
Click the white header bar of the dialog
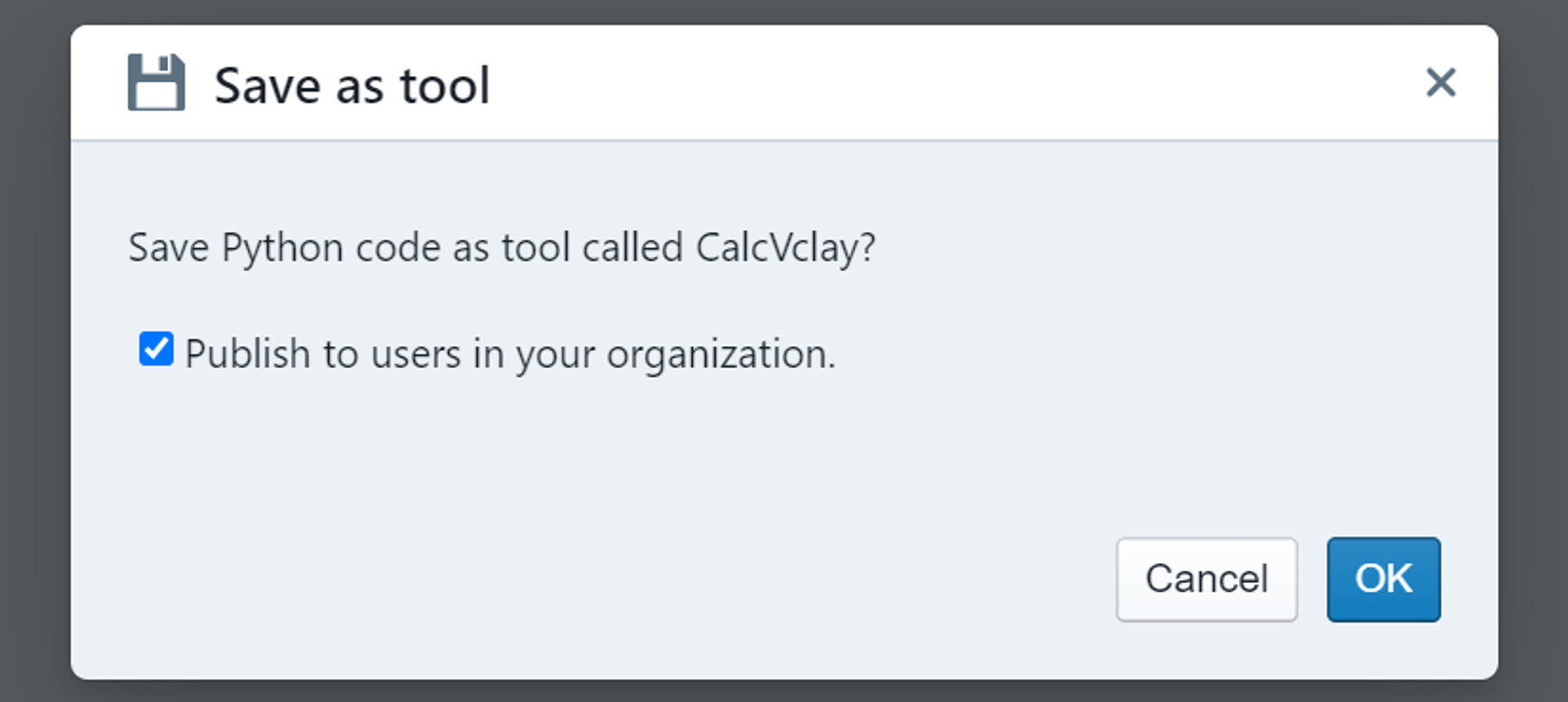tap(898, 82)
